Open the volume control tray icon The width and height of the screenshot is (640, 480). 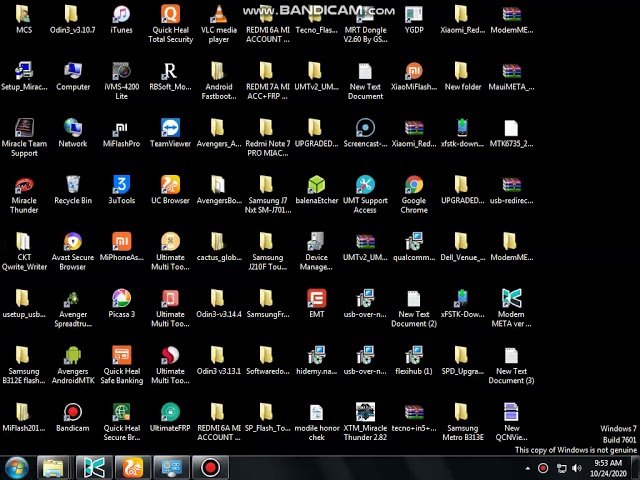click(576, 469)
